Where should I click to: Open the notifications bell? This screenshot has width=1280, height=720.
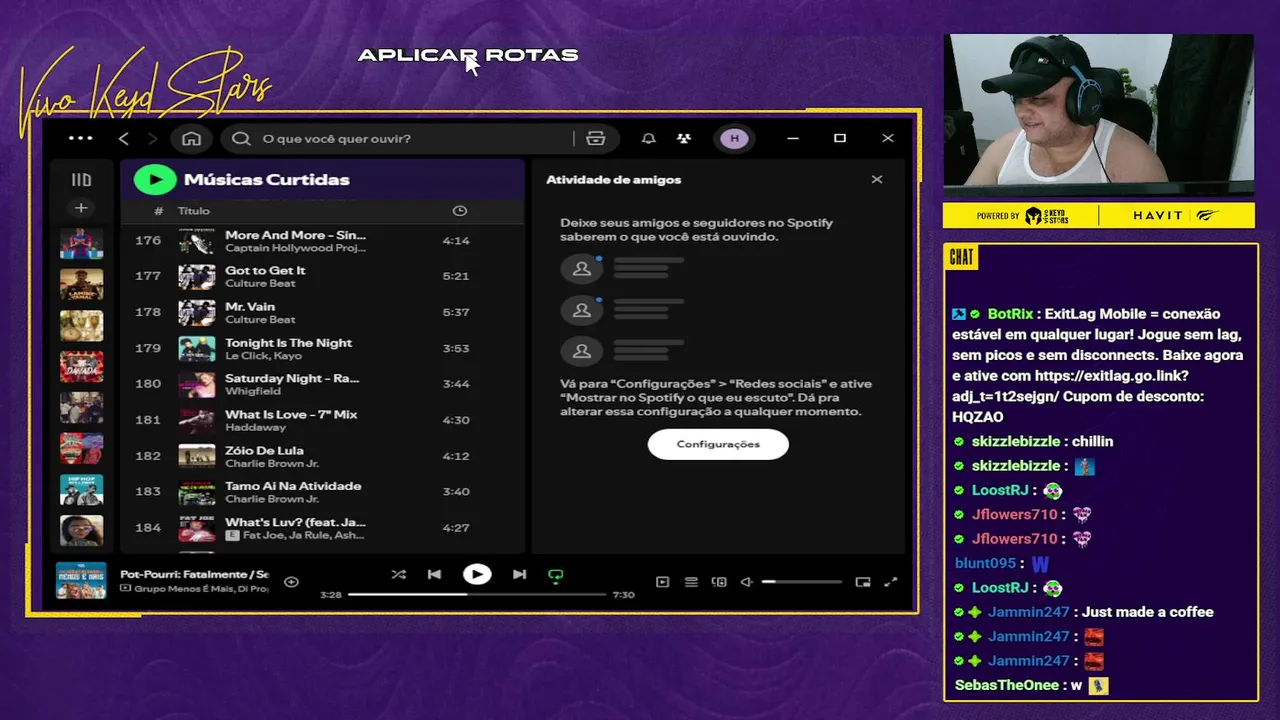(x=649, y=138)
